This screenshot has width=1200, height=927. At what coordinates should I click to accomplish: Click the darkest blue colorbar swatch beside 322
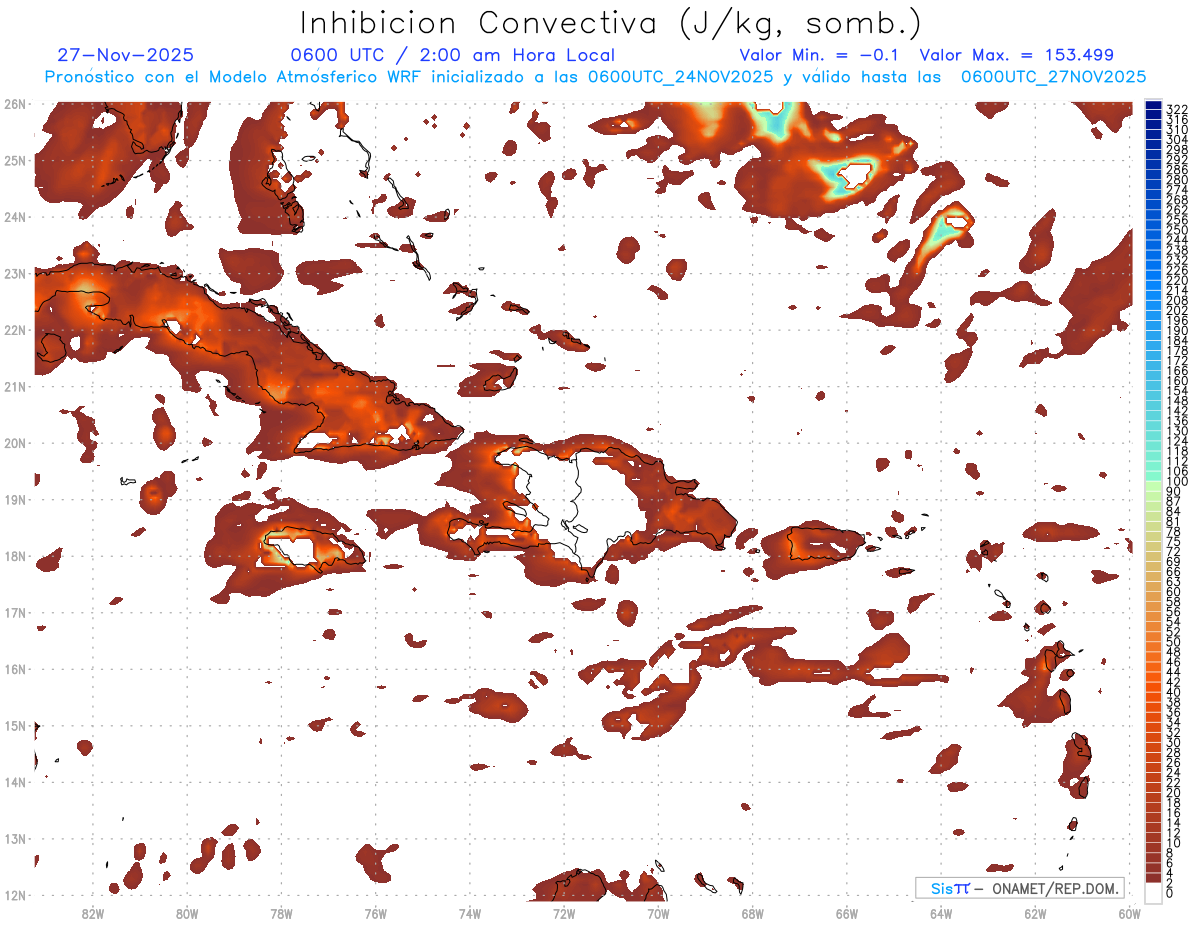click(1153, 105)
